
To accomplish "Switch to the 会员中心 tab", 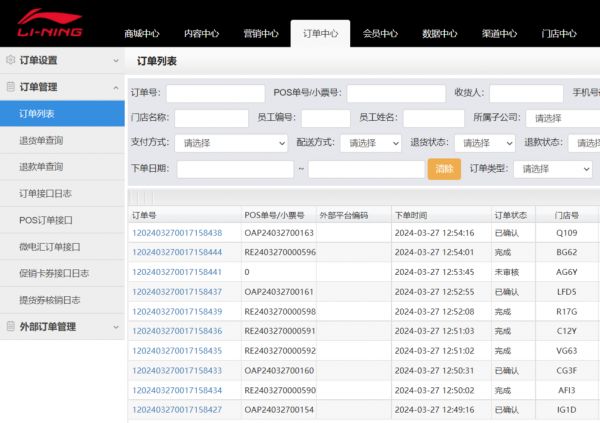I will pos(380,33).
